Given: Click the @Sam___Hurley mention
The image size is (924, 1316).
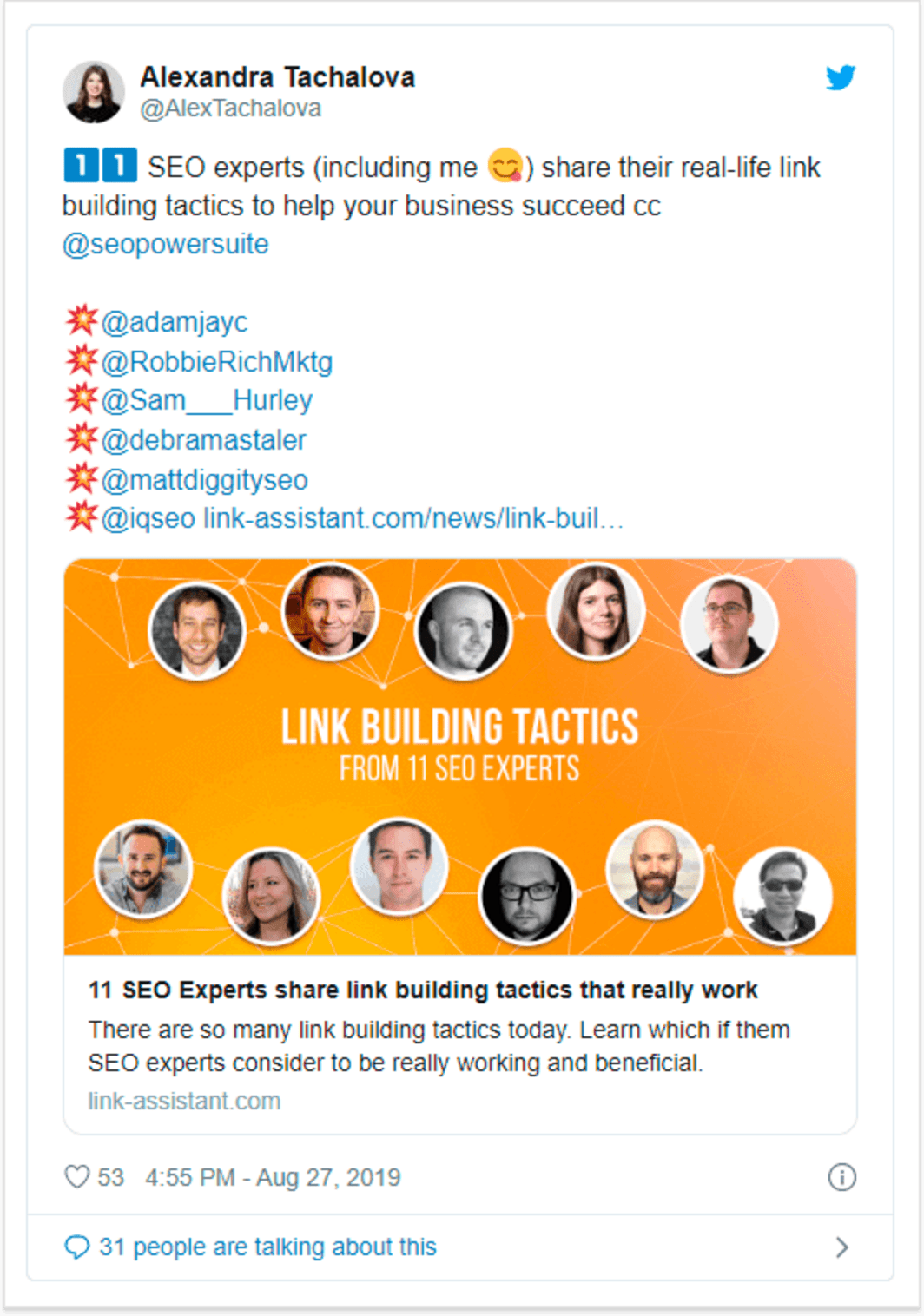Looking at the screenshot, I should coord(207,399).
